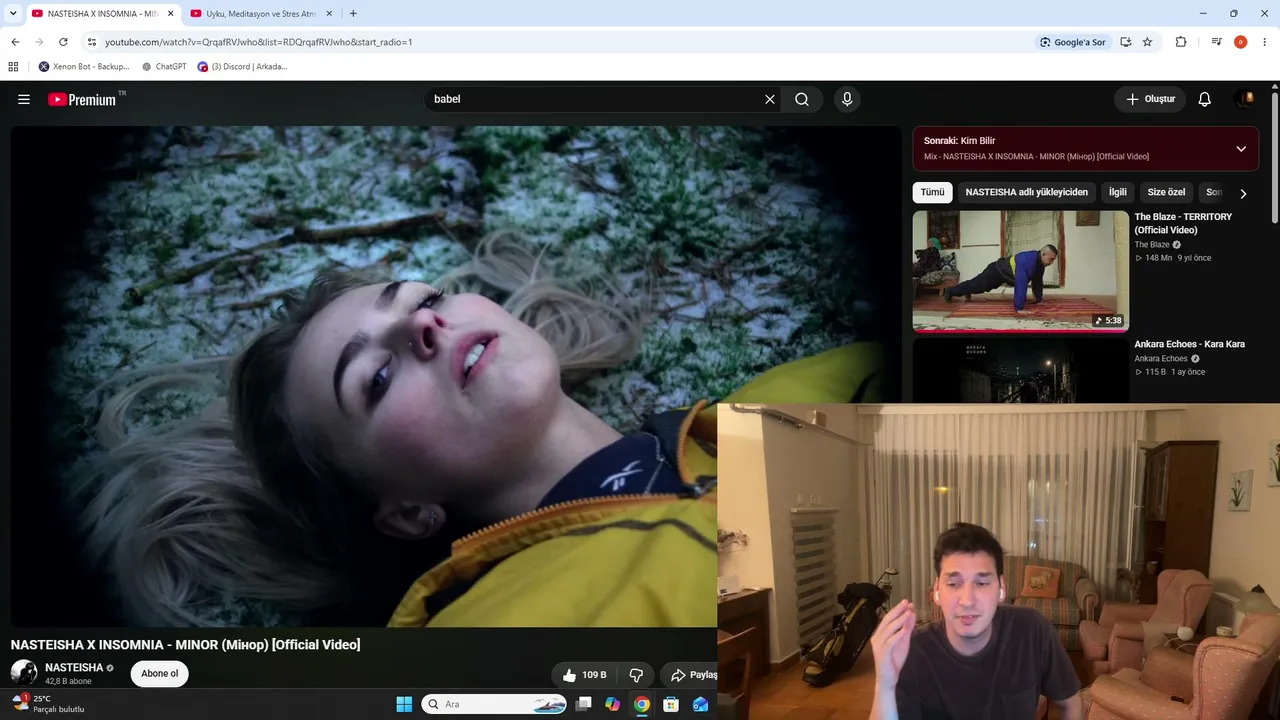The image size is (1280, 720).
Task: Open the Discord | Arkada... bookmark
Action: [242, 67]
